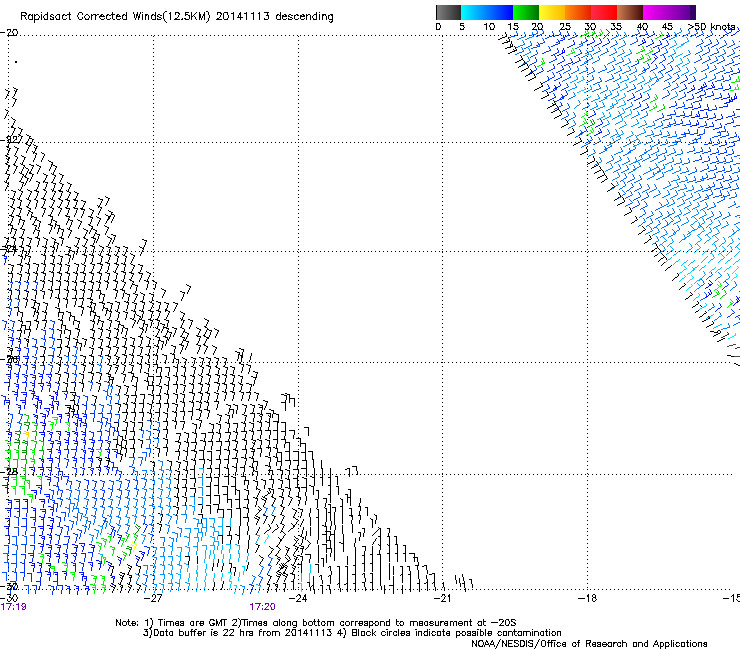Click the legend label '0' under color bar
The height and width of the screenshot is (650, 740).
438,27
